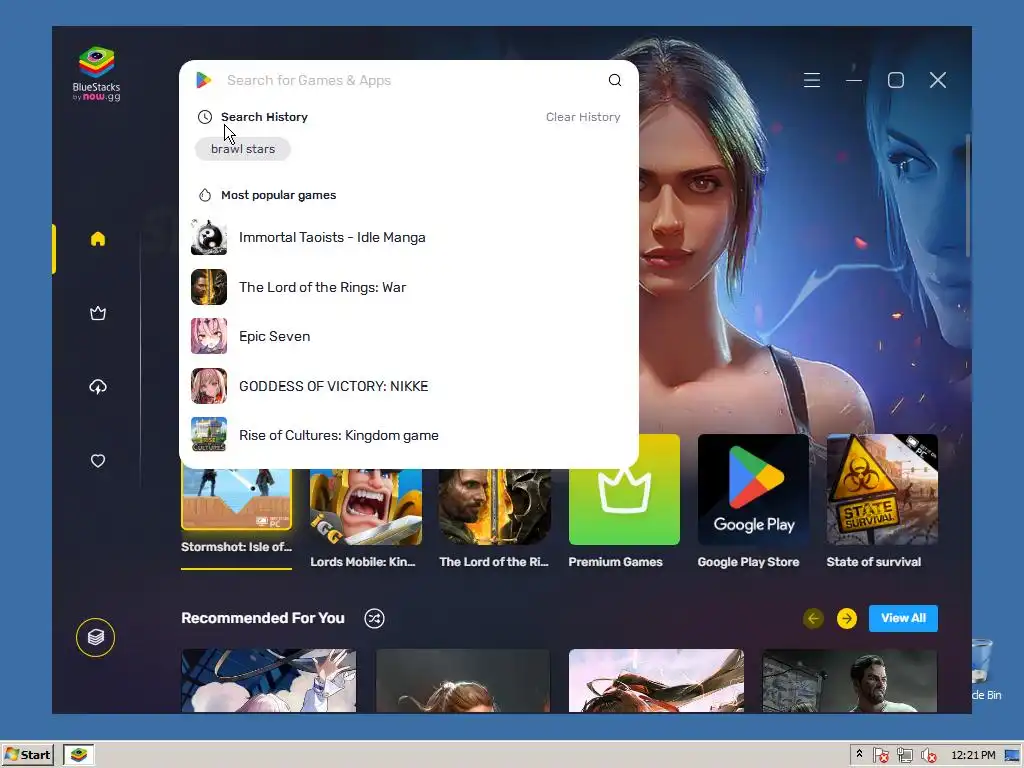Click the network tray icon
The width and height of the screenshot is (1024, 768).
904,756
